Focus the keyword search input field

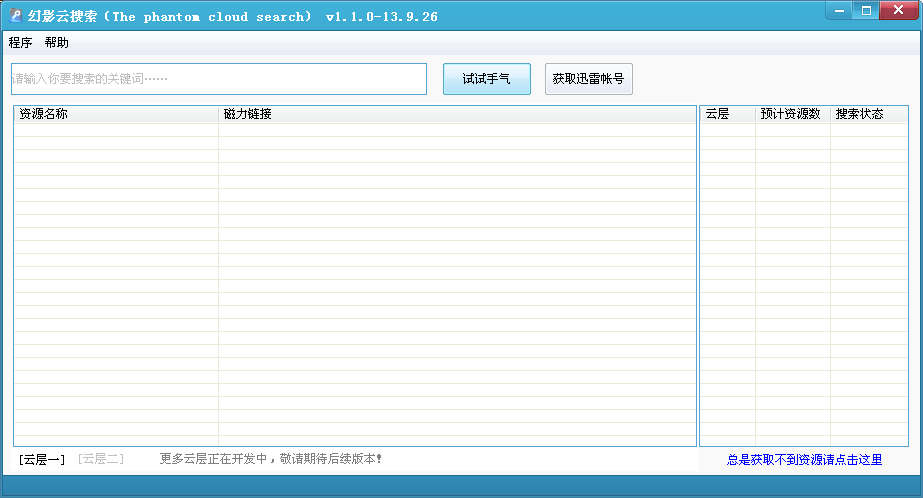[219, 79]
